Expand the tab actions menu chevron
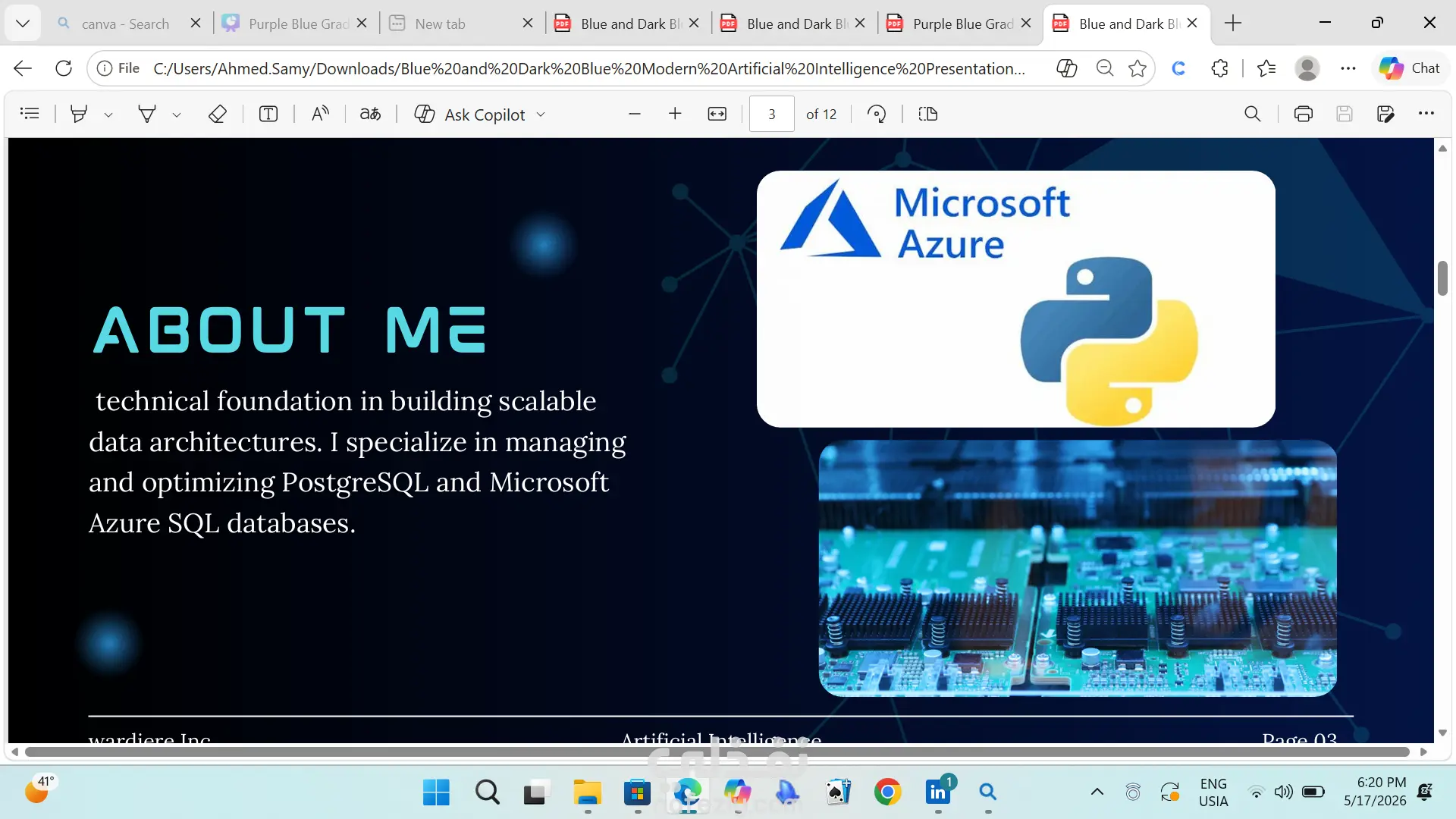The width and height of the screenshot is (1456, 819). click(23, 24)
